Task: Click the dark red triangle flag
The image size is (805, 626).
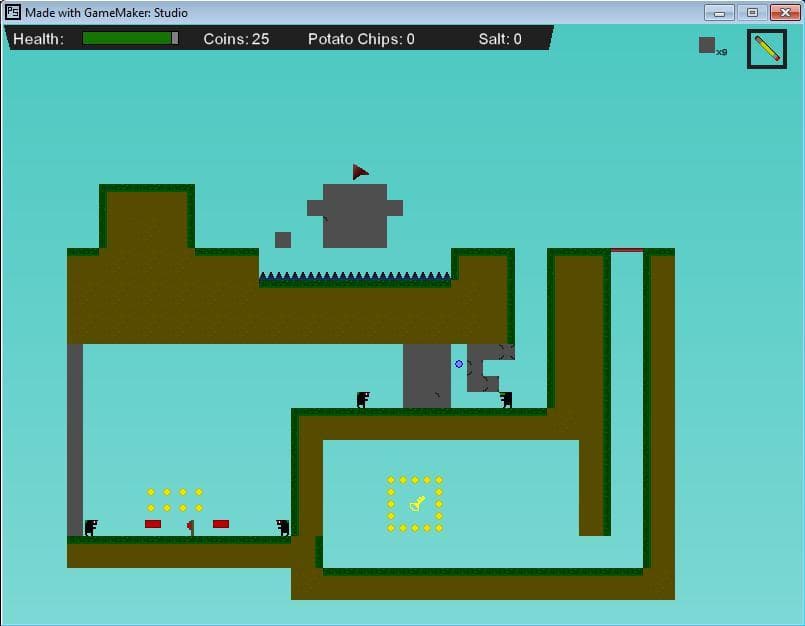Action: [360, 172]
